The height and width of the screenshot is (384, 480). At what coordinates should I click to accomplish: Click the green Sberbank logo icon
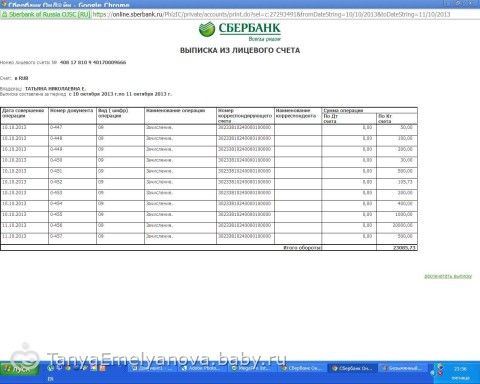click(x=207, y=29)
